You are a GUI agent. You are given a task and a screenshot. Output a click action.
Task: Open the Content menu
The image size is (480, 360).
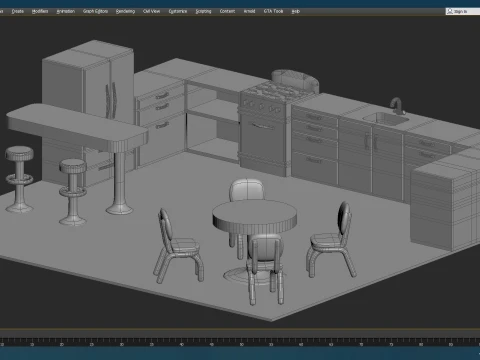point(227,11)
